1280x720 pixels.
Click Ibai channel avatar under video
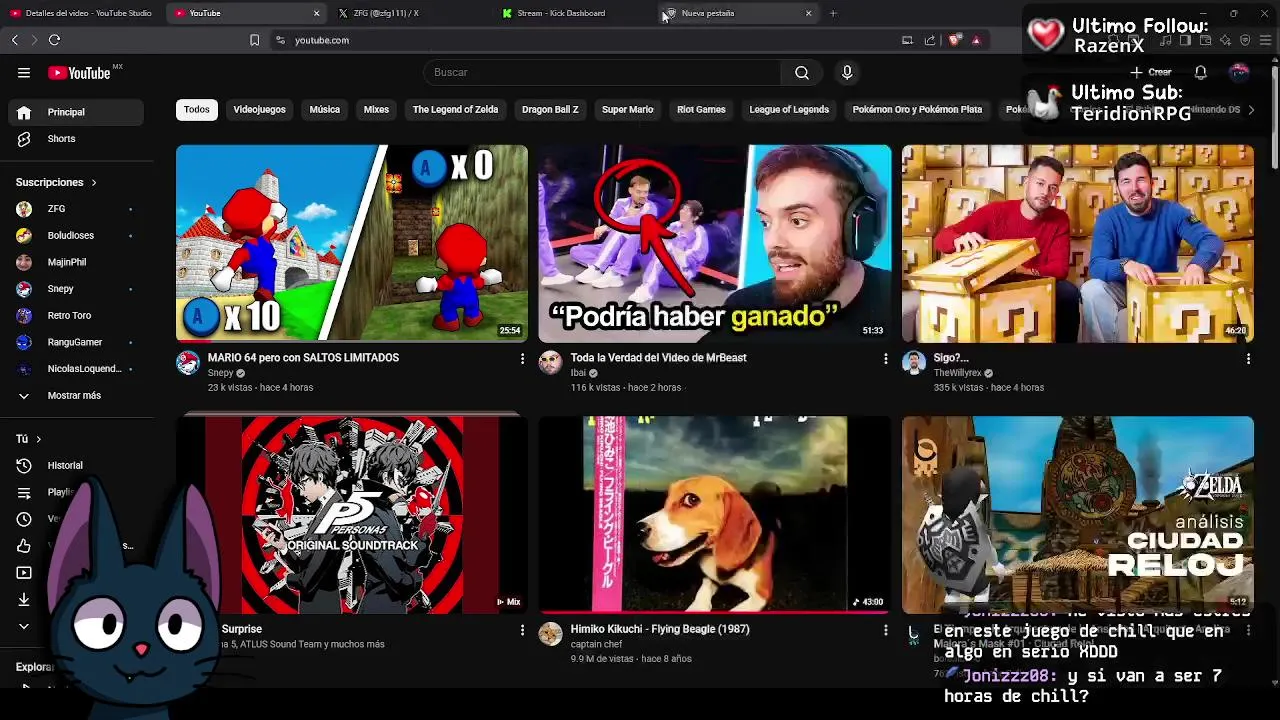point(550,363)
